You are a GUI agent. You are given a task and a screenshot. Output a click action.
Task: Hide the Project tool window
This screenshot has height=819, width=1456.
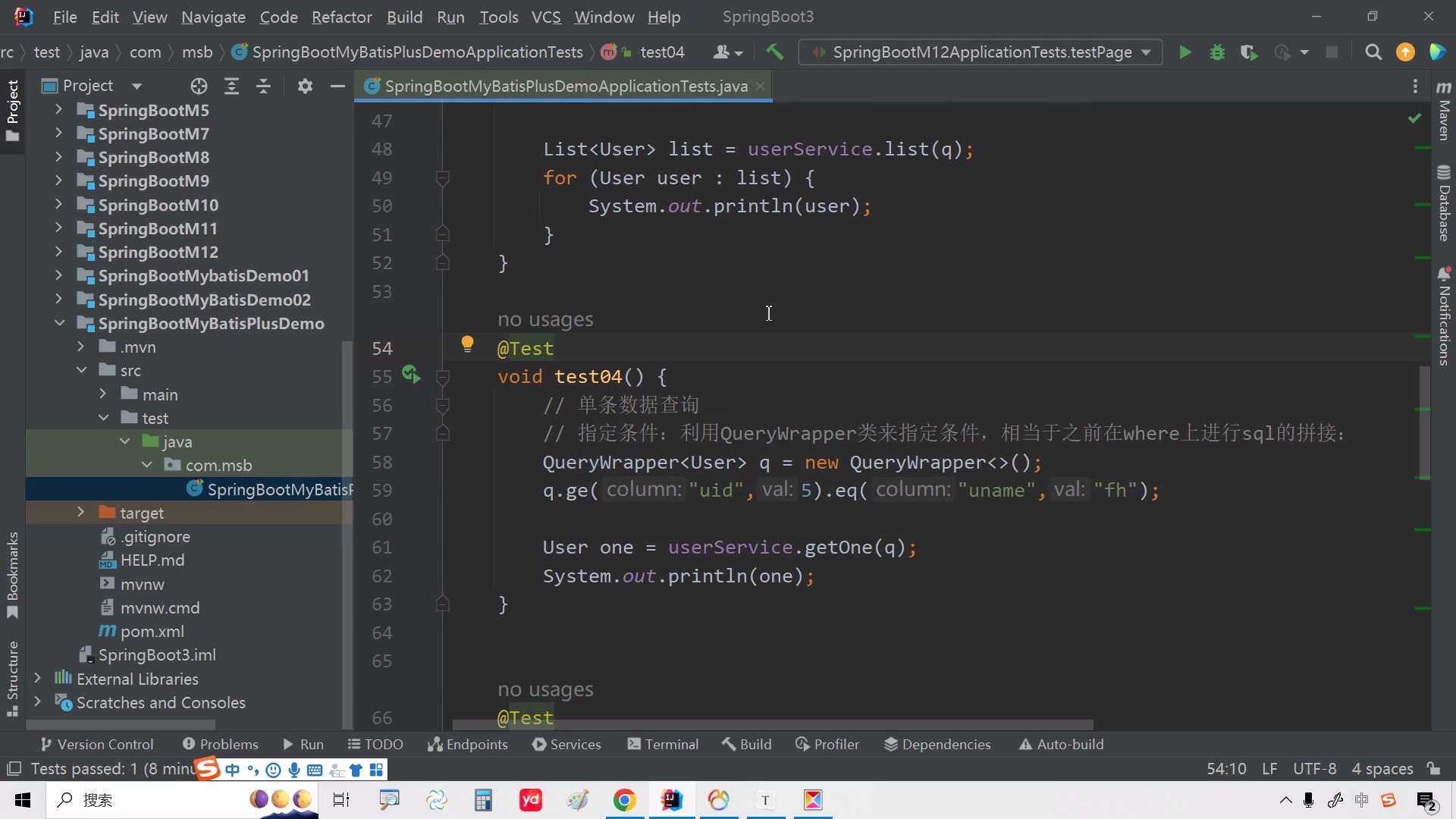click(337, 86)
